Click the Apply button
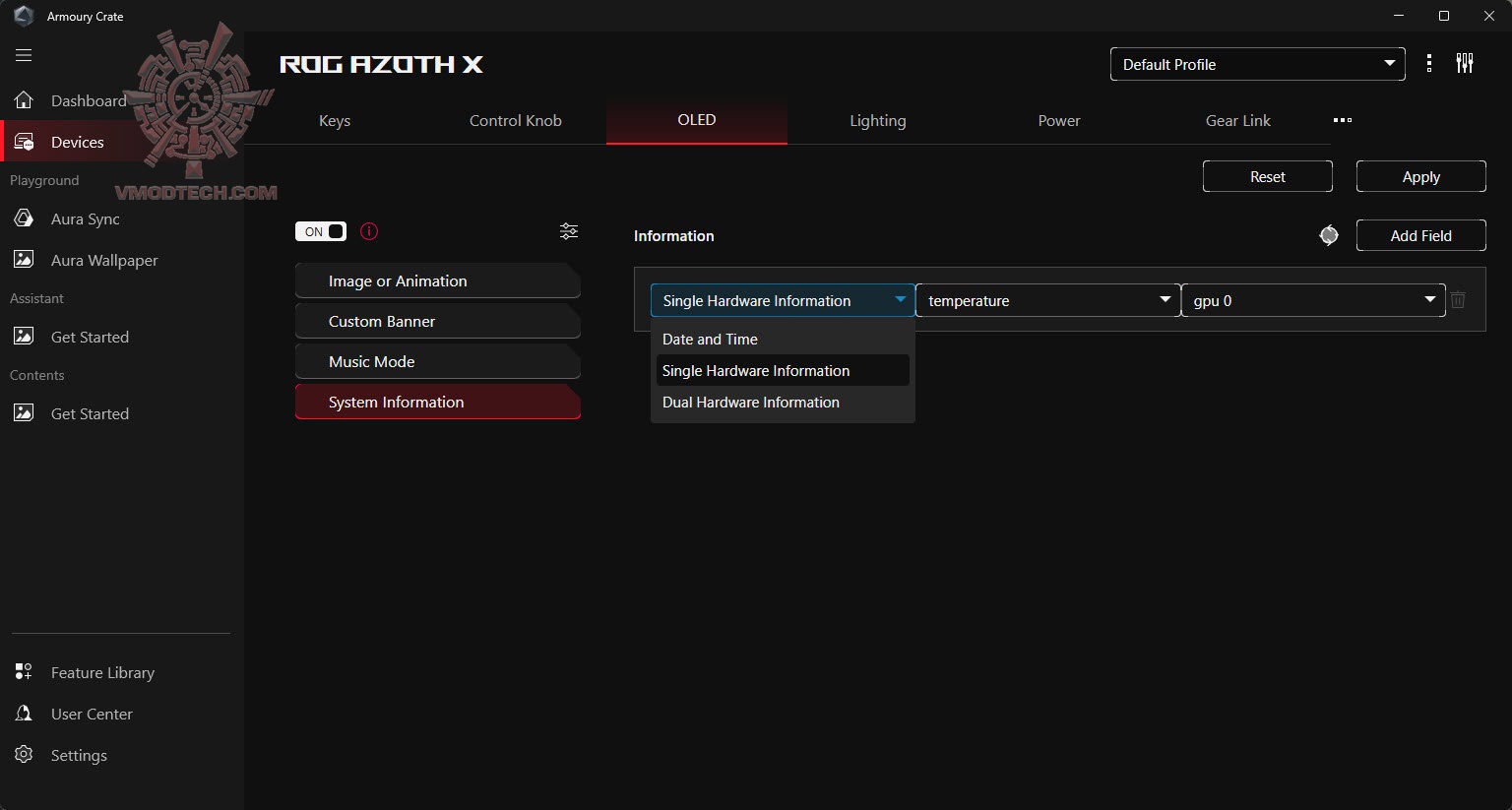The width and height of the screenshot is (1512, 810). click(1421, 176)
